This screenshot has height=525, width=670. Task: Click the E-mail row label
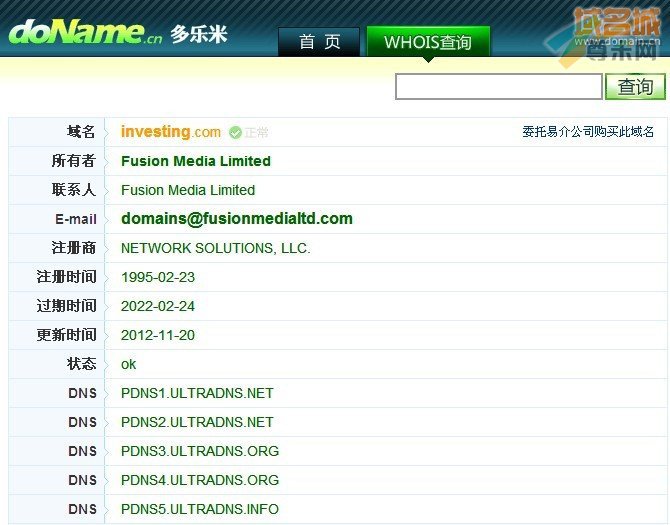click(x=76, y=219)
